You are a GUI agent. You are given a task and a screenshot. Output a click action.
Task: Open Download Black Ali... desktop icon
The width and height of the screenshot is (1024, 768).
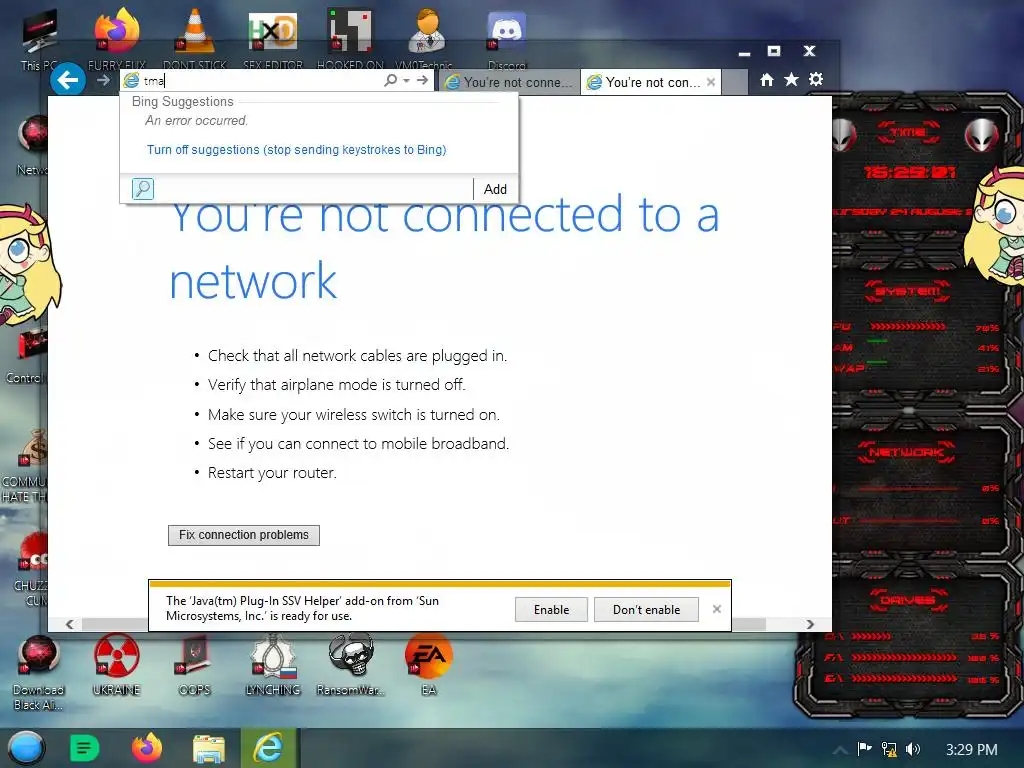(x=39, y=673)
